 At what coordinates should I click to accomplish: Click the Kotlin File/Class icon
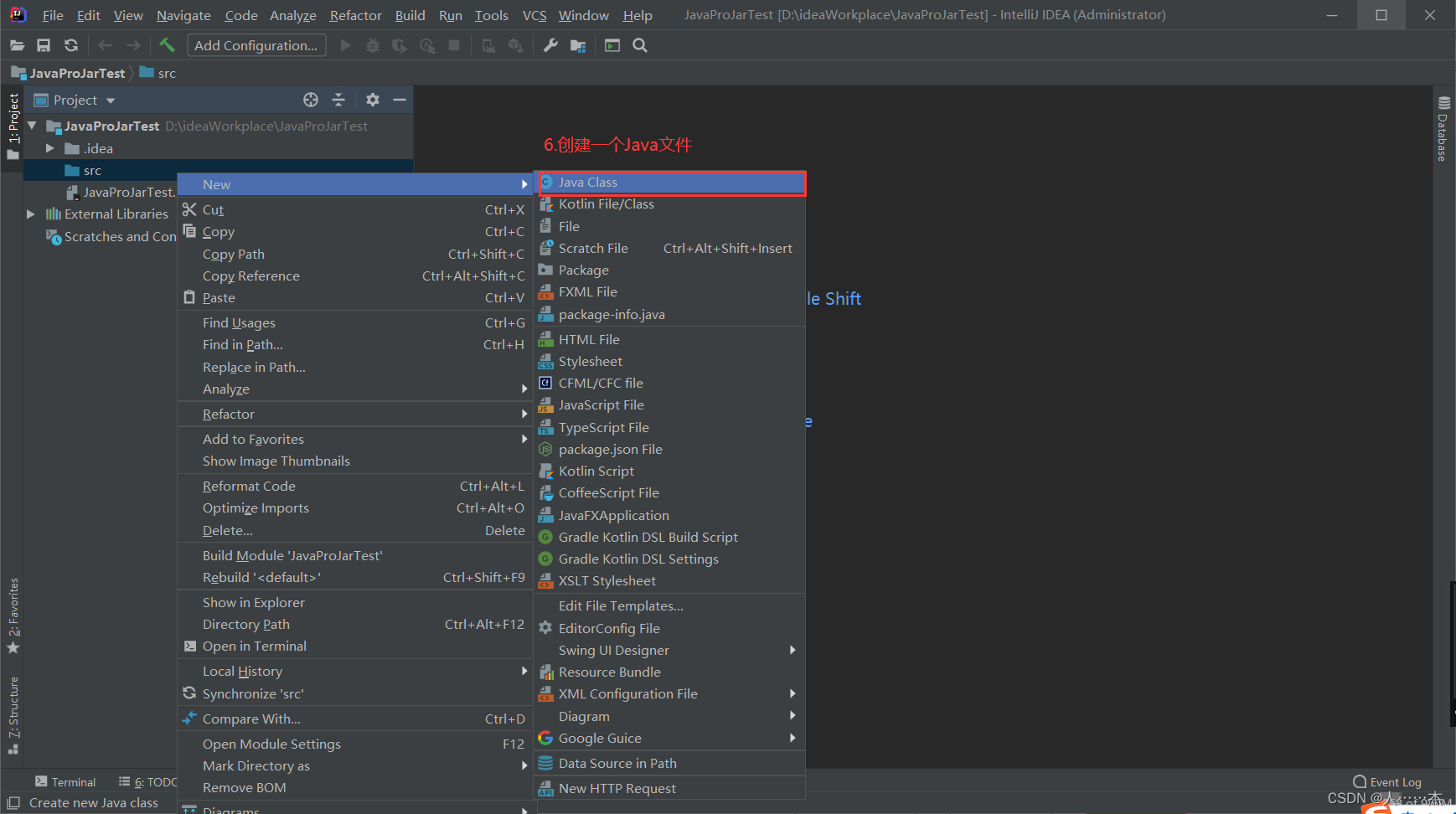[546, 204]
